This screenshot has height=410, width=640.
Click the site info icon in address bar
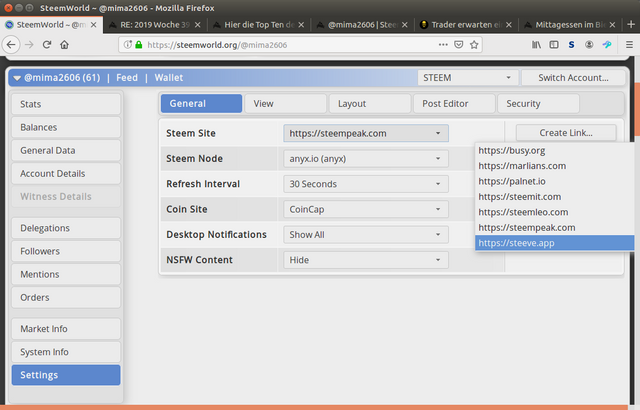[127, 45]
